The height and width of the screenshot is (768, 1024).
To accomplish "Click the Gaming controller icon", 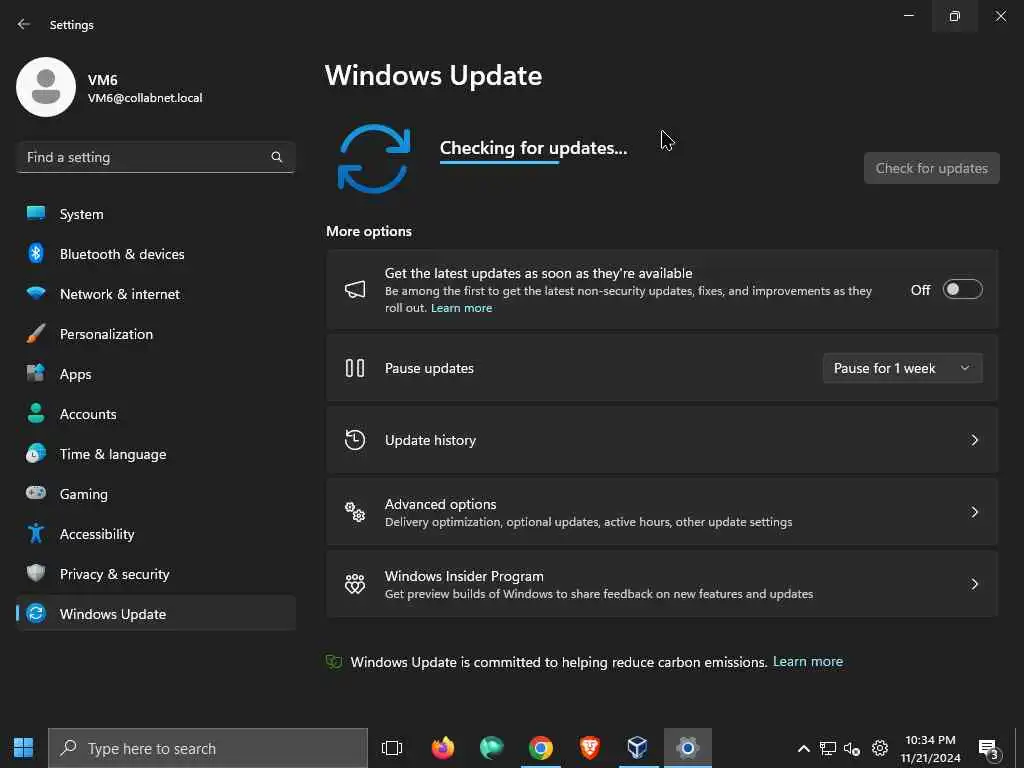I will point(36,492).
